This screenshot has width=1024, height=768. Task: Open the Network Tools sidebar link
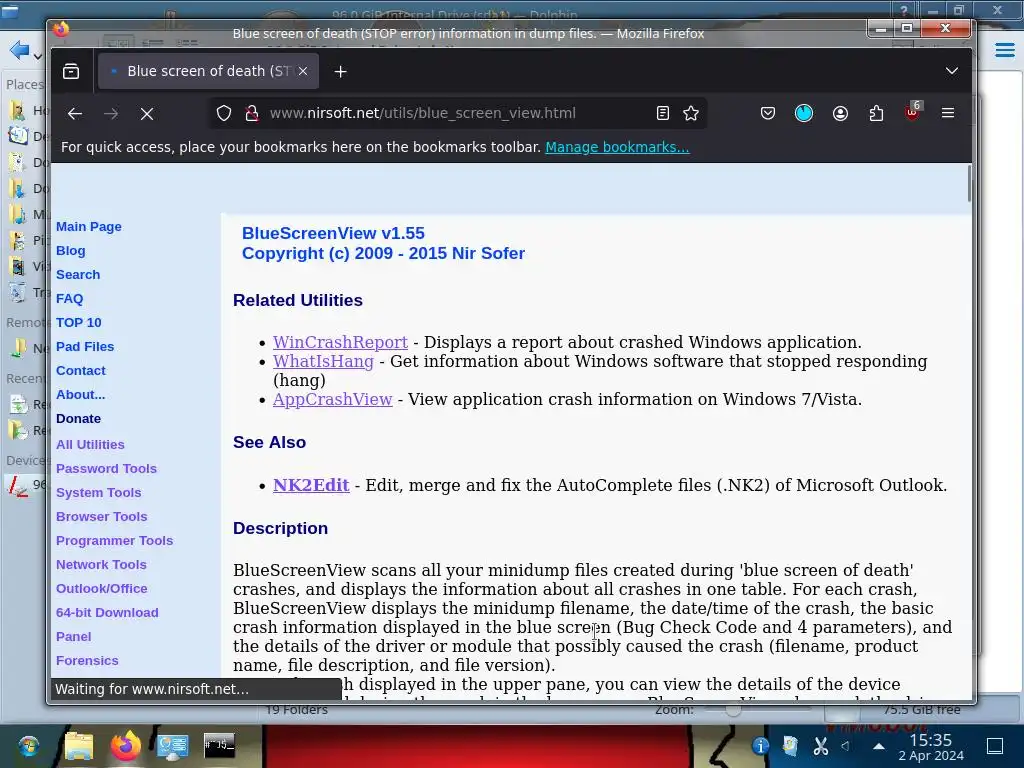pyautogui.click(x=101, y=565)
